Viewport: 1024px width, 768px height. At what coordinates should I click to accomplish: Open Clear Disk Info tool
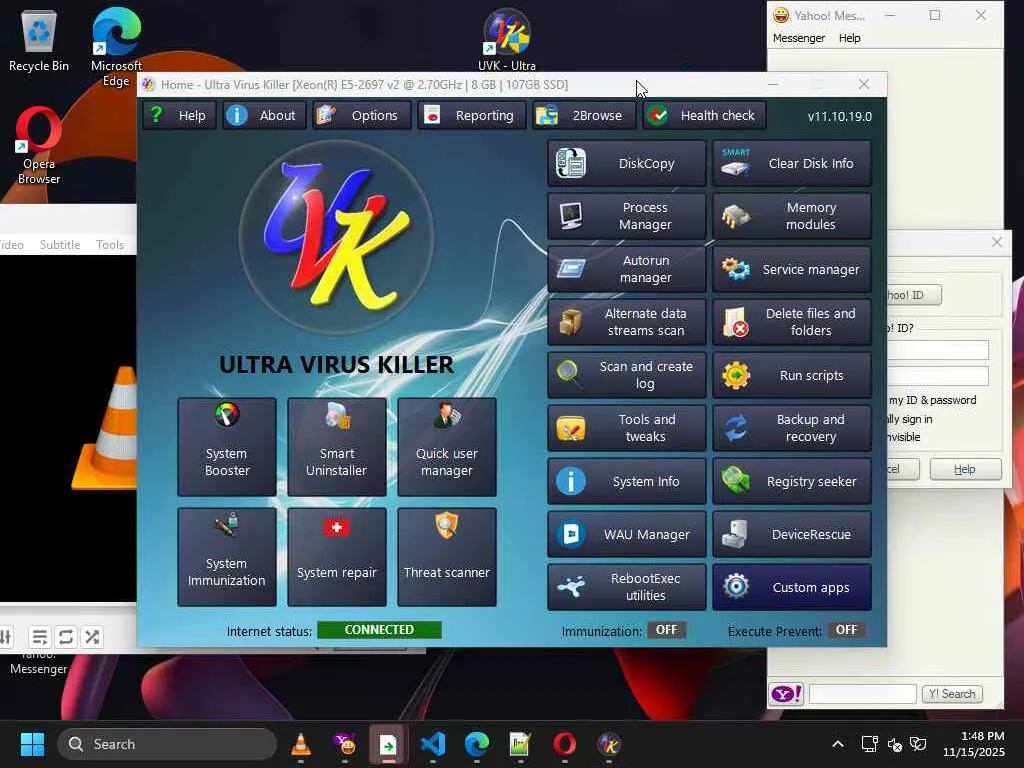point(792,163)
